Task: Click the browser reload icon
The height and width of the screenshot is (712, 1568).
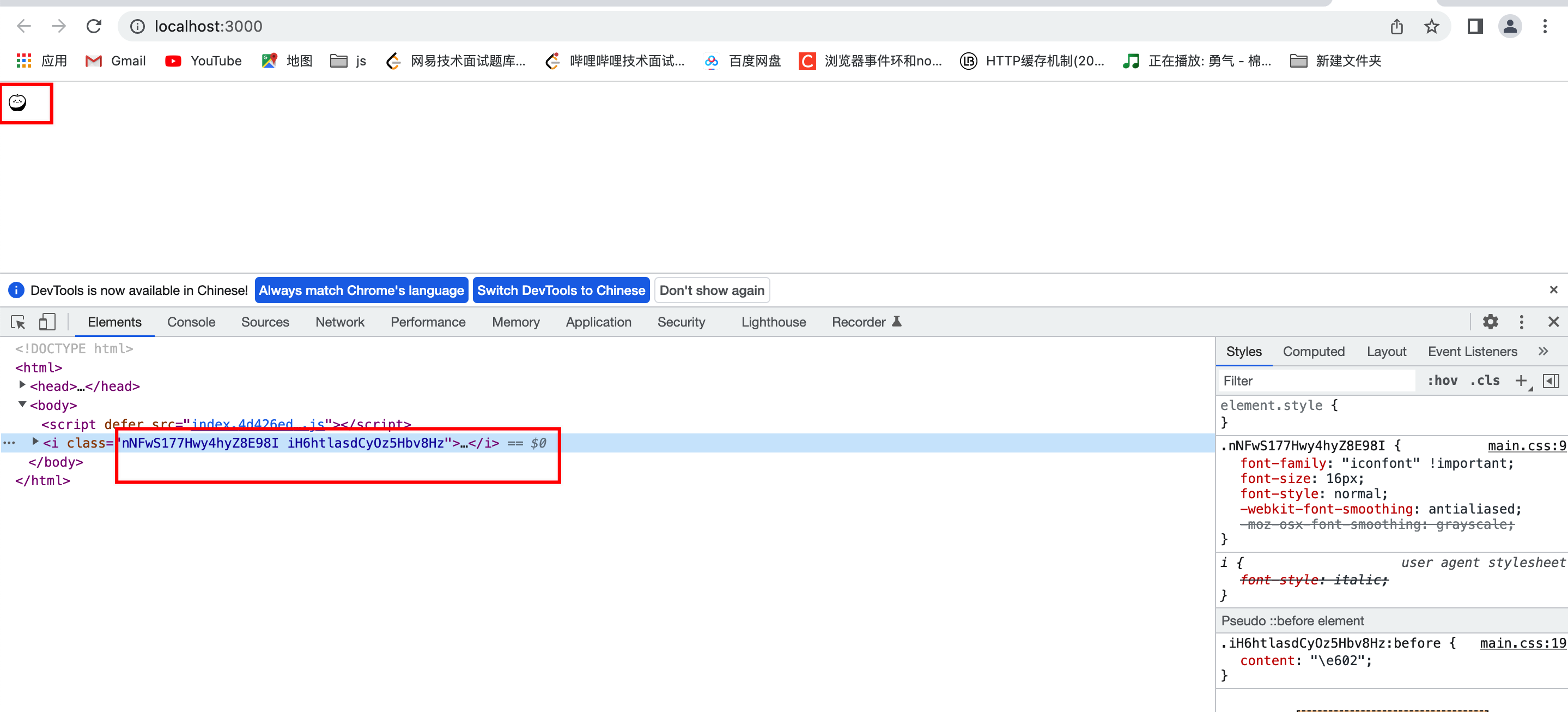Action: (x=94, y=26)
